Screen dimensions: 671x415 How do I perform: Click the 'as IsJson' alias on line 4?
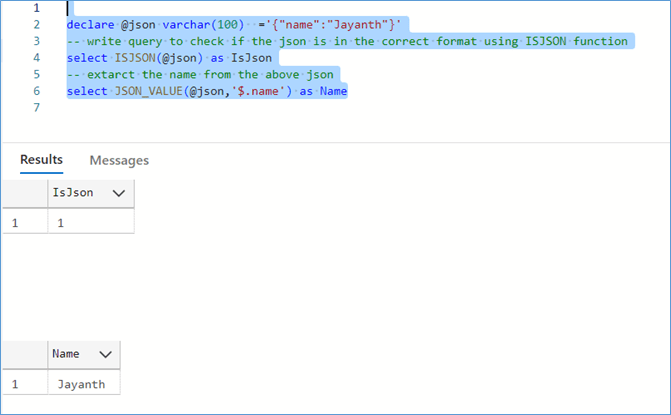[x=241, y=58]
